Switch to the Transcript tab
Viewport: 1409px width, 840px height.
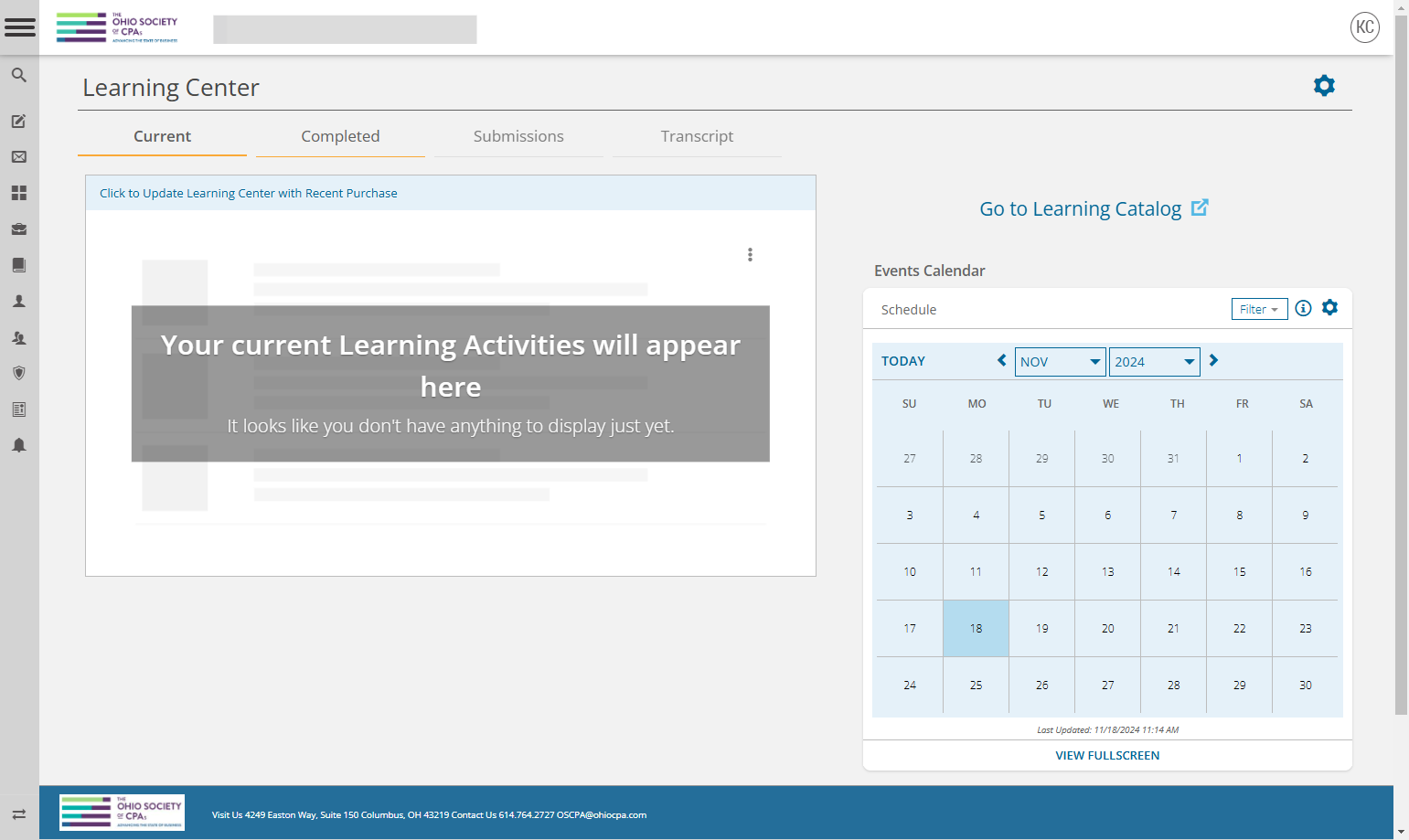coord(697,136)
